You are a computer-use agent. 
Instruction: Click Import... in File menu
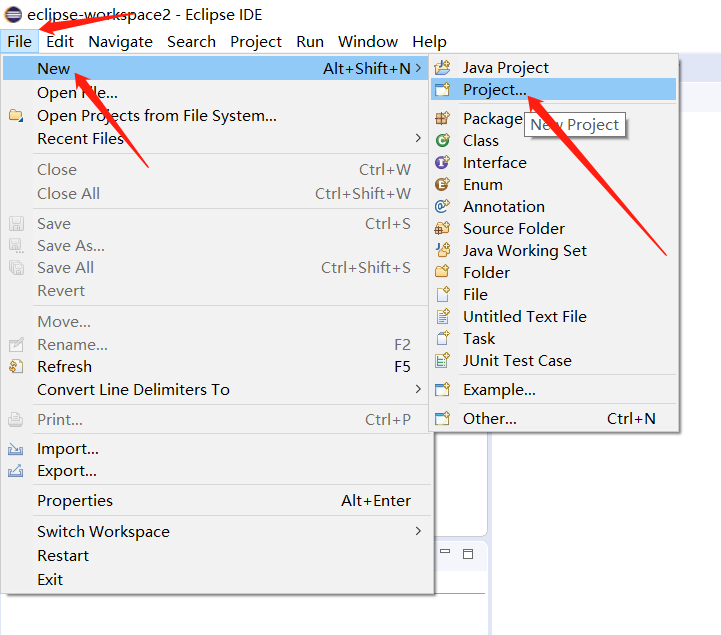tap(68, 449)
